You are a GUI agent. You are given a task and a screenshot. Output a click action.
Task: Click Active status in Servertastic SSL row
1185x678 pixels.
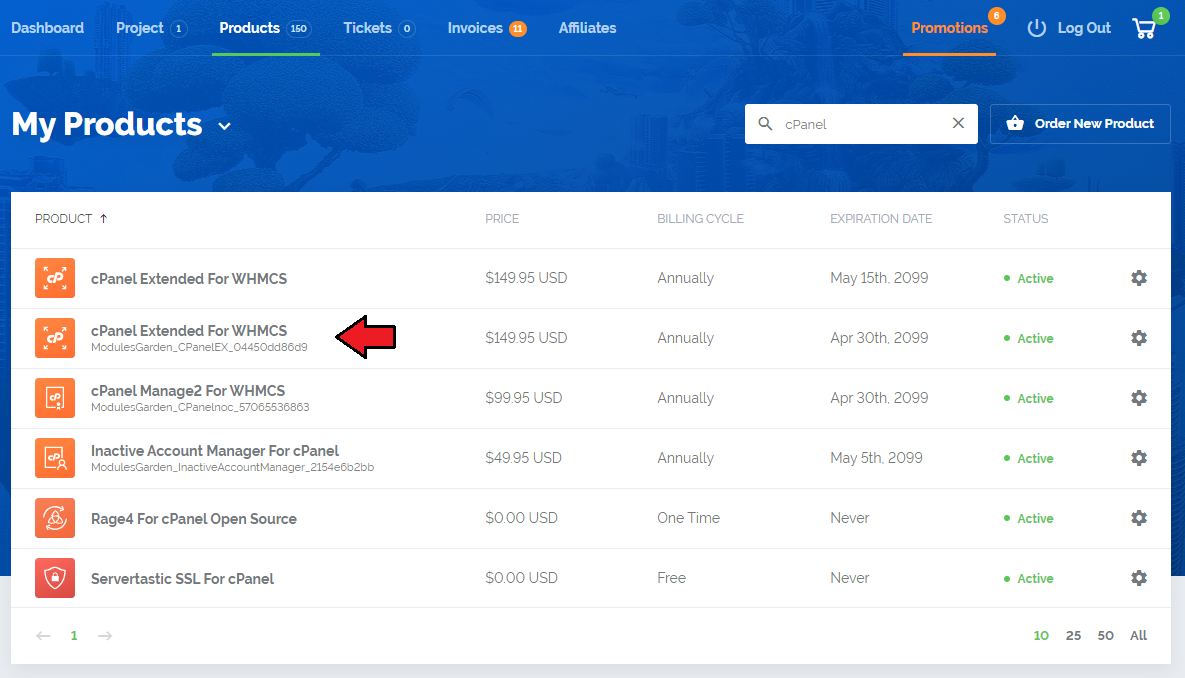point(1029,579)
